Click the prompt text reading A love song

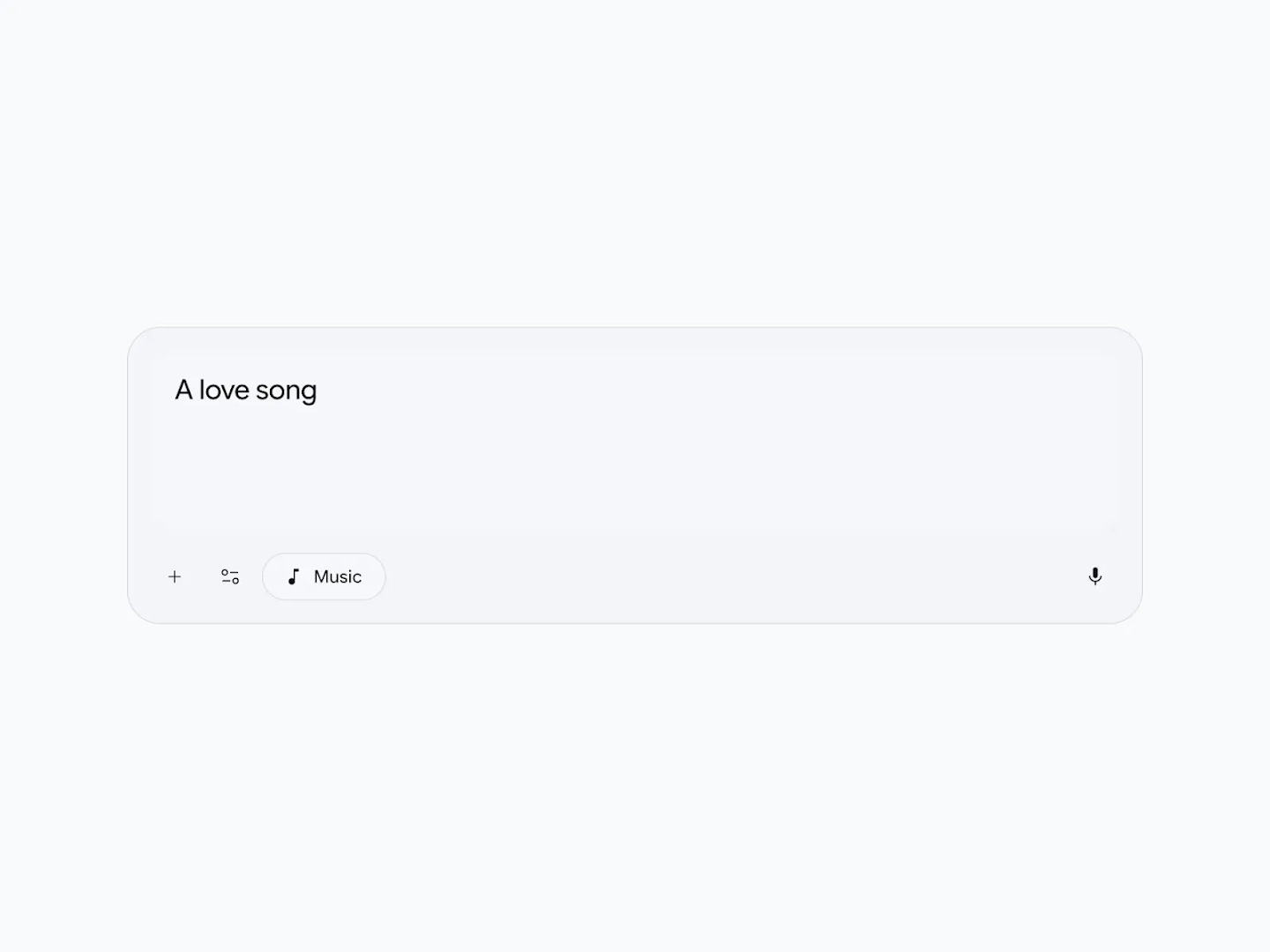(246, 390)
